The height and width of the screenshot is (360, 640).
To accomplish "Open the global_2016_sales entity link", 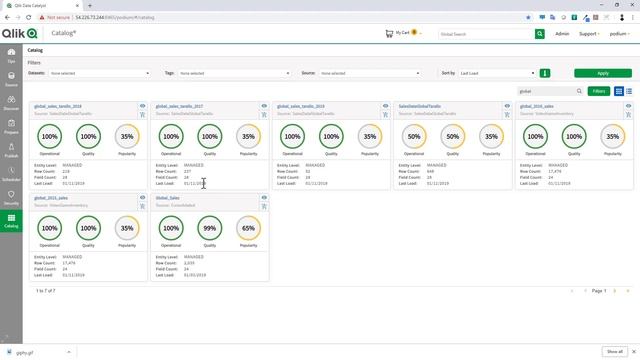I will click(x=536, y=106).
